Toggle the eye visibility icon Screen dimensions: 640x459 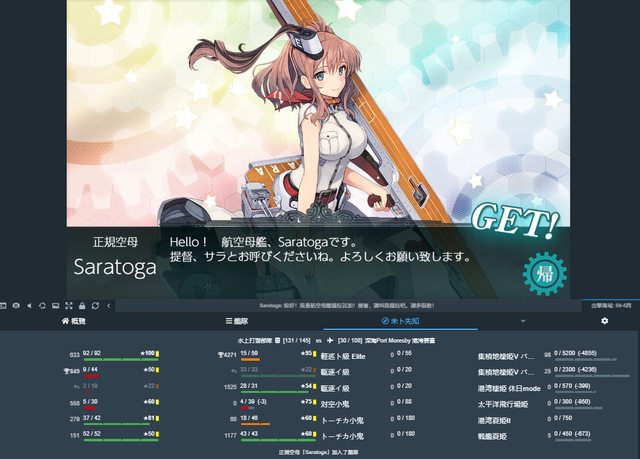pyautogui.click(x=16, y=306)
